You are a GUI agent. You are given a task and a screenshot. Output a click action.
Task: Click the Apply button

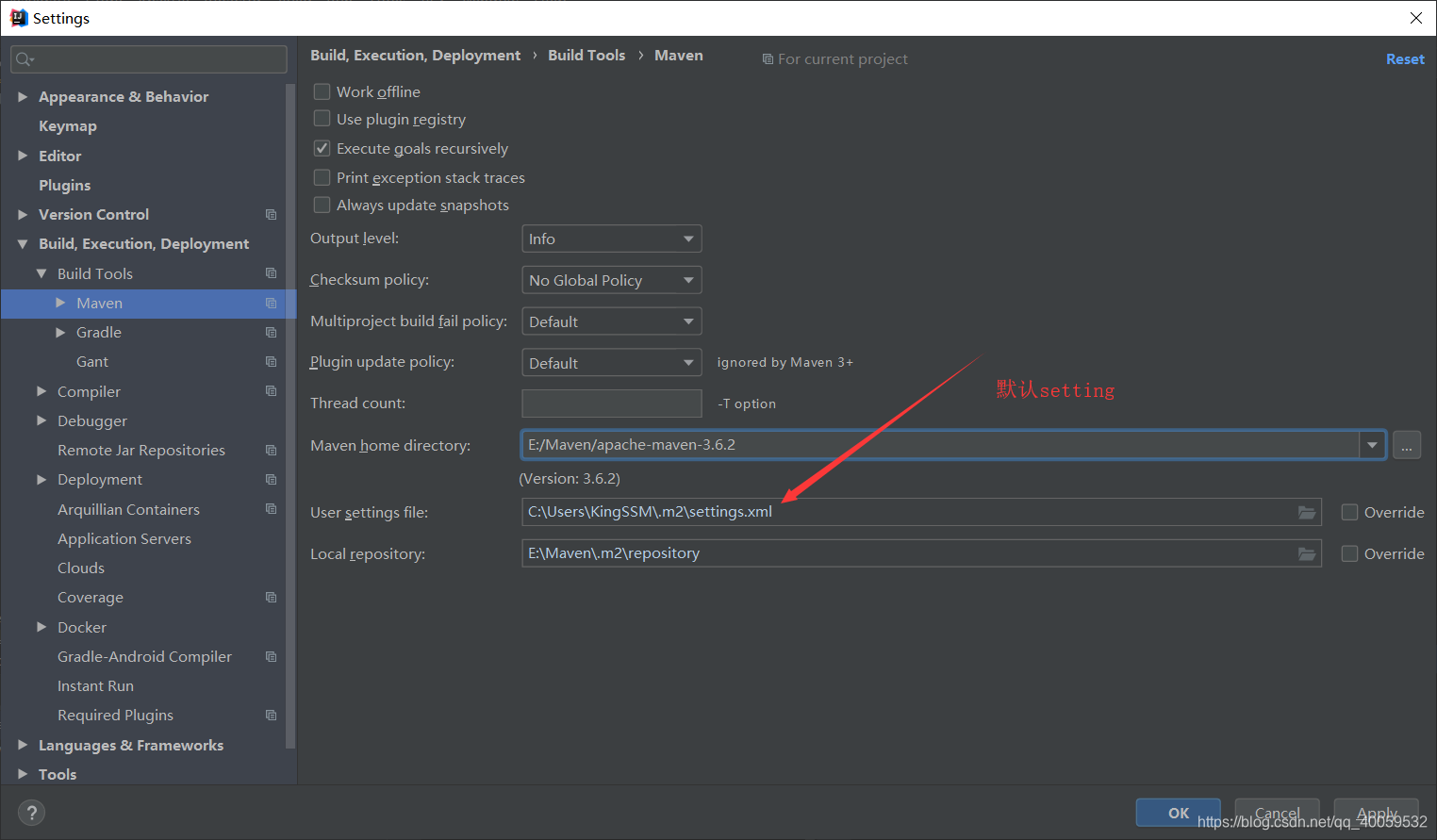pyautogui.click(x=1376, y=813)
